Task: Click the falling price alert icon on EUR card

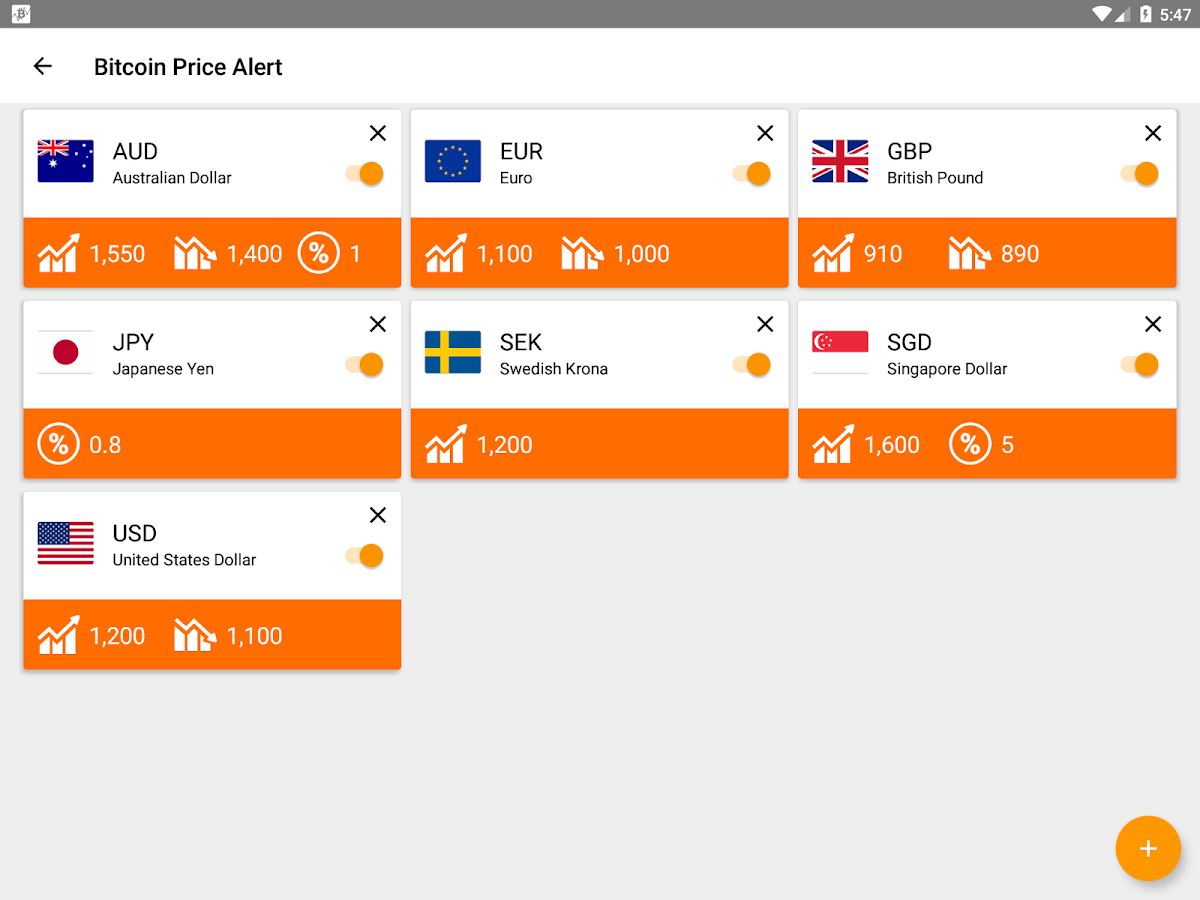Action: (581, 253)
